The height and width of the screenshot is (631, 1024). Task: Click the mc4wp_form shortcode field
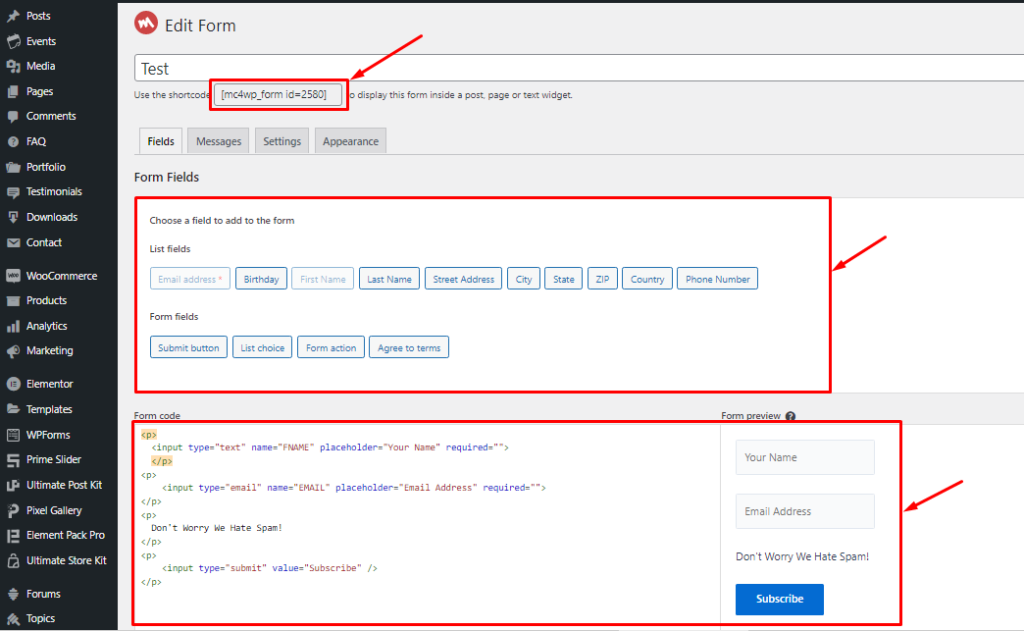tap(278, 95)
